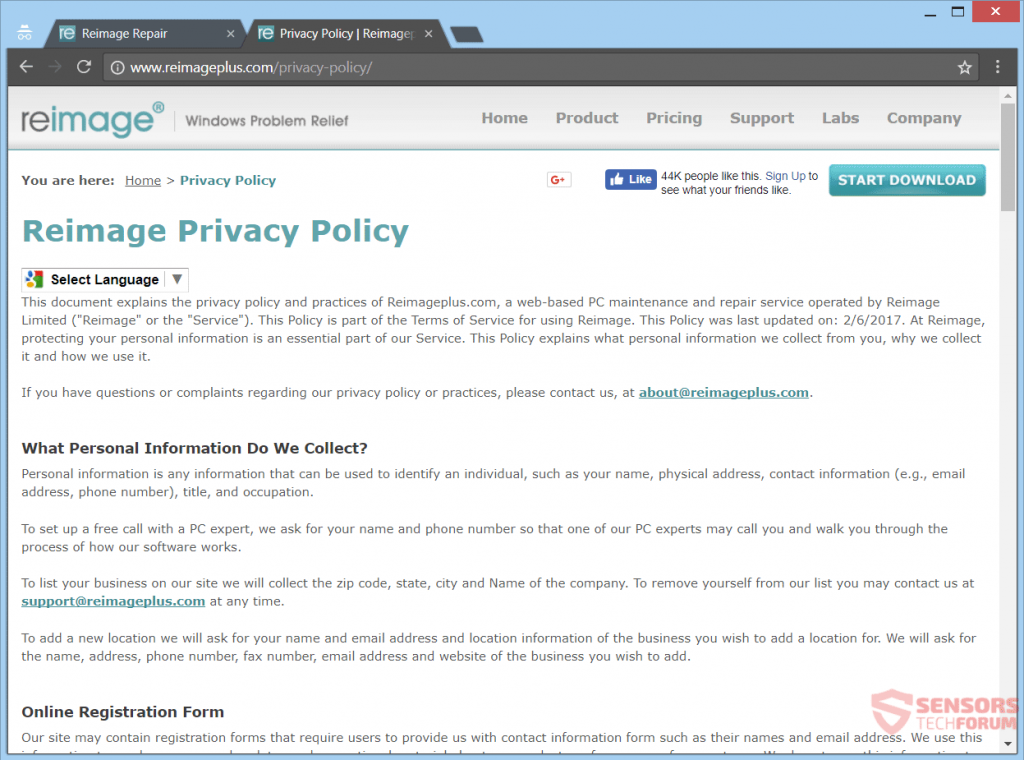Image resolution: width=1024 pixels, height=760 pixels.
Task: Close the Reimage Repair tab
Action: coord(231,33)
